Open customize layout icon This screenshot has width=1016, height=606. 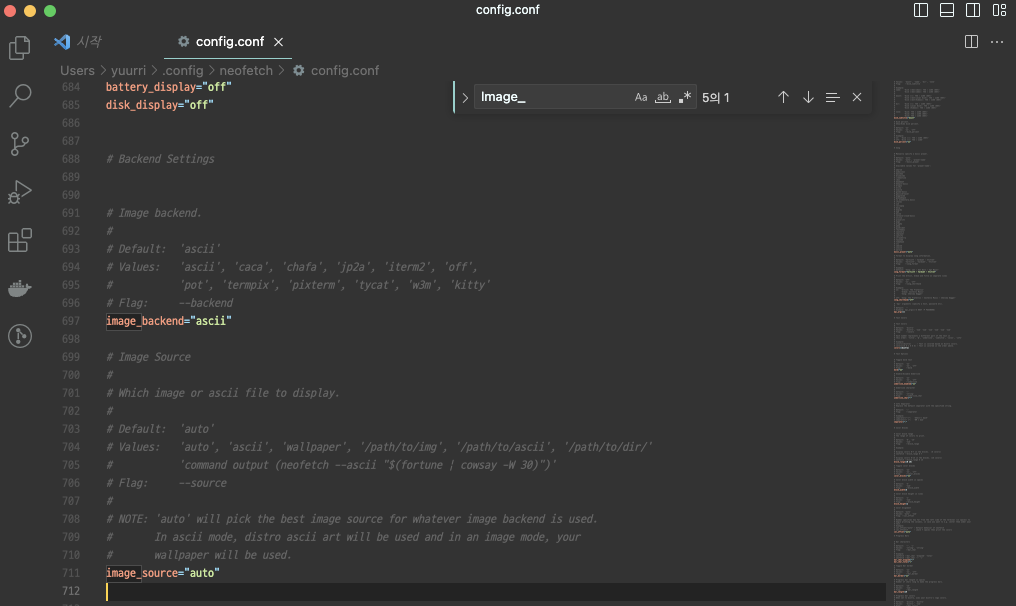999,10
